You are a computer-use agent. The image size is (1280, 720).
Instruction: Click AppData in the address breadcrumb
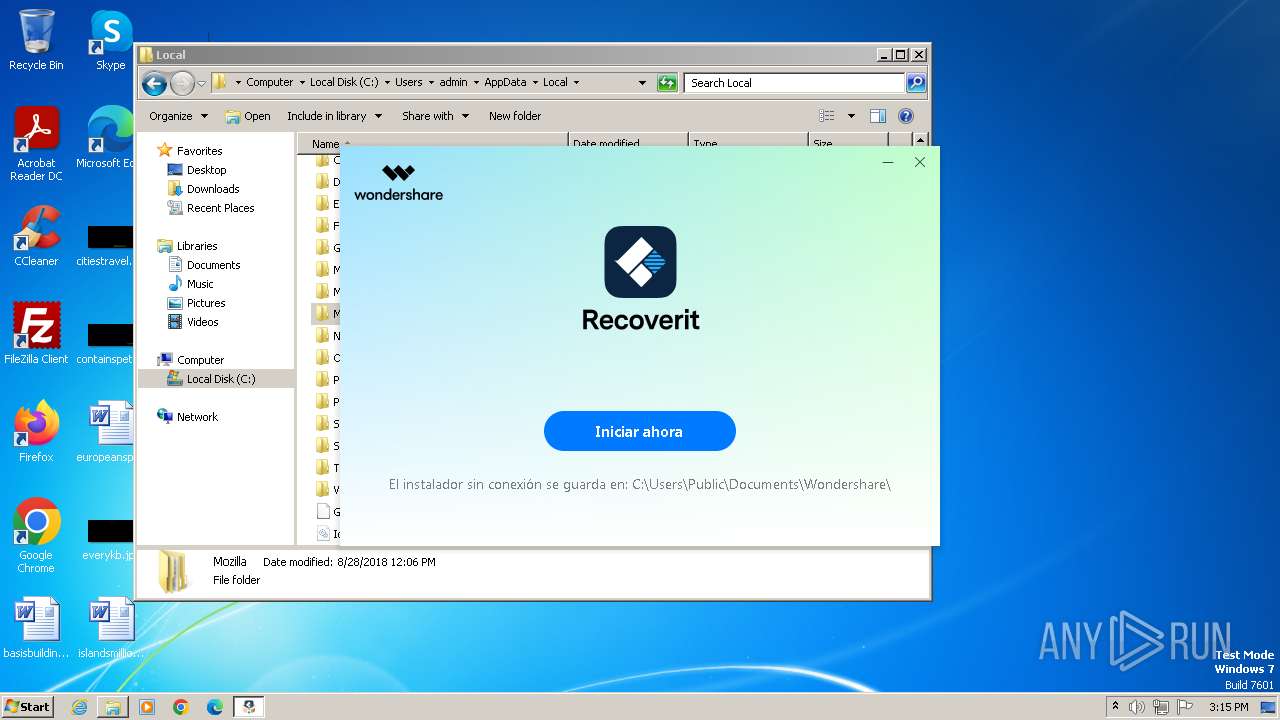[505, 83]
